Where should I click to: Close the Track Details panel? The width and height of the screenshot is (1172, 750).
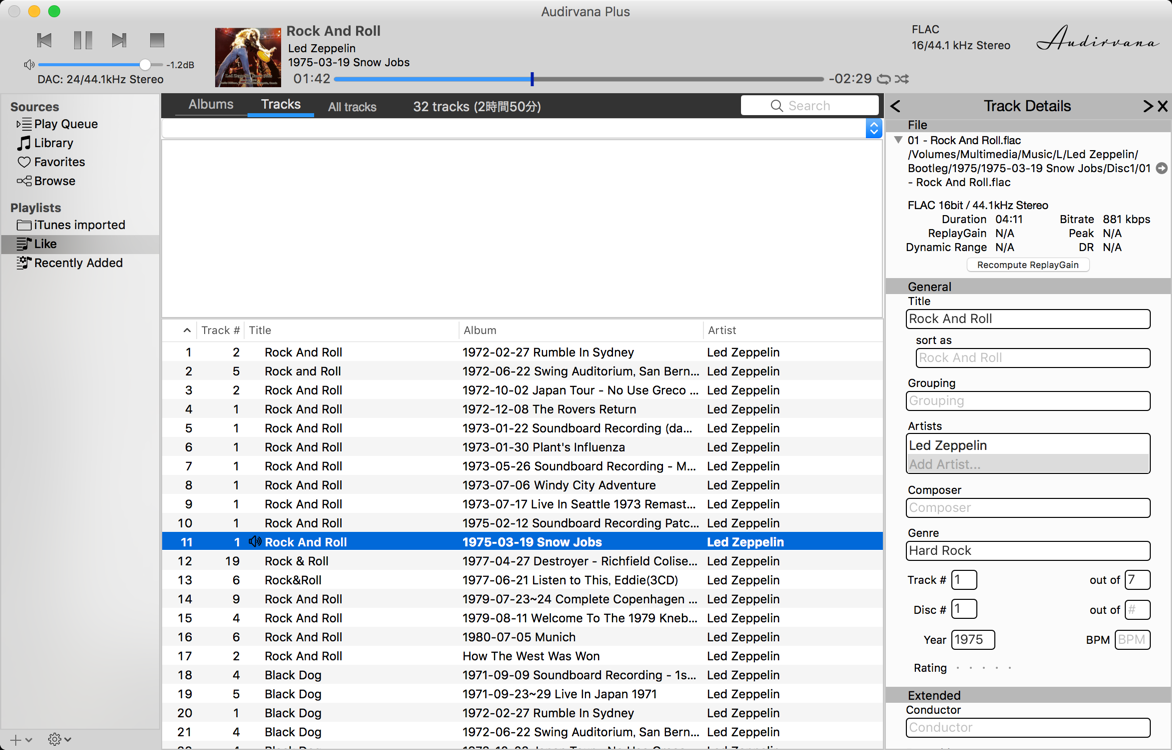pos(1162,106)
